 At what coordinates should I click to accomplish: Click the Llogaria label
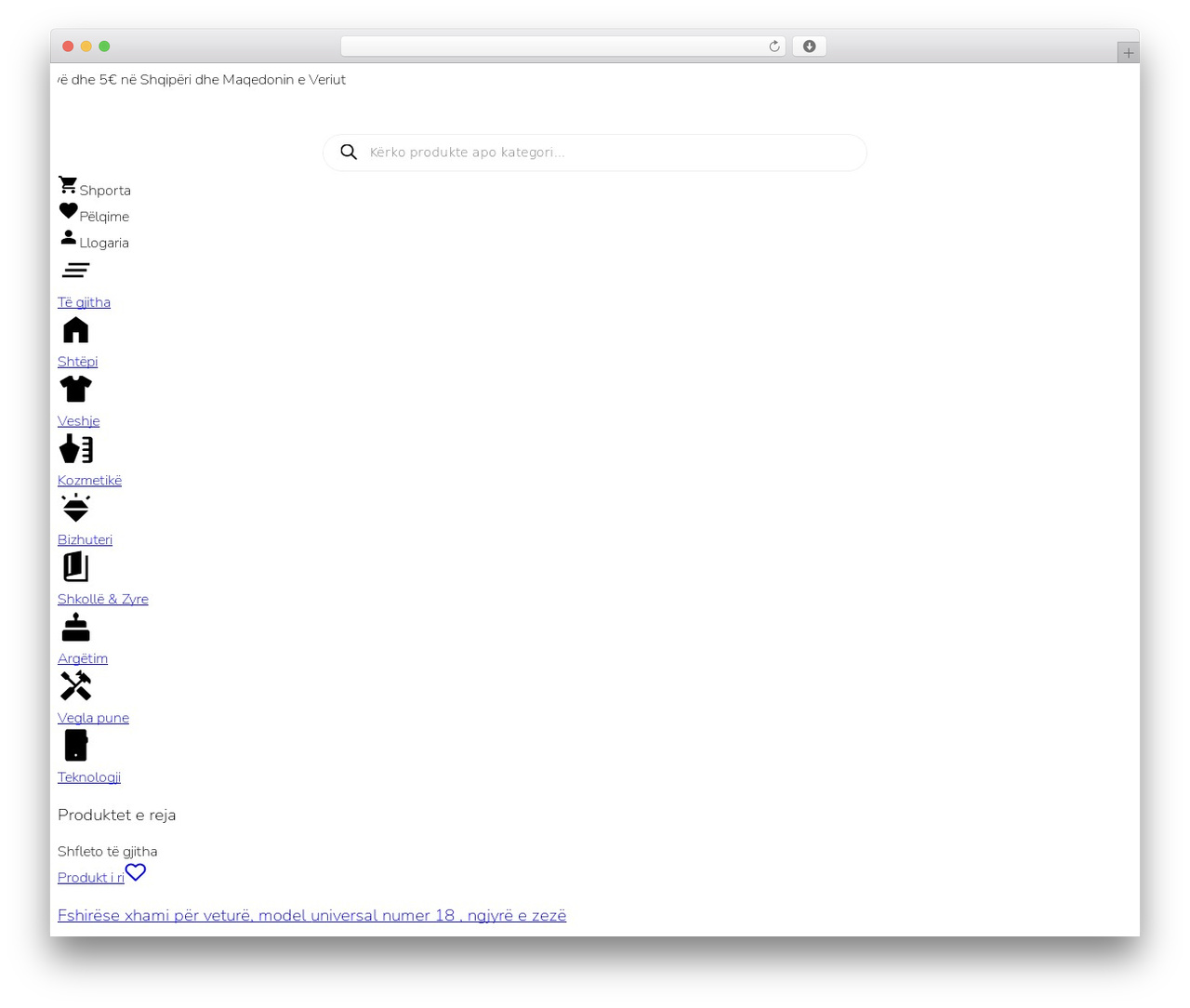[104, 243]
